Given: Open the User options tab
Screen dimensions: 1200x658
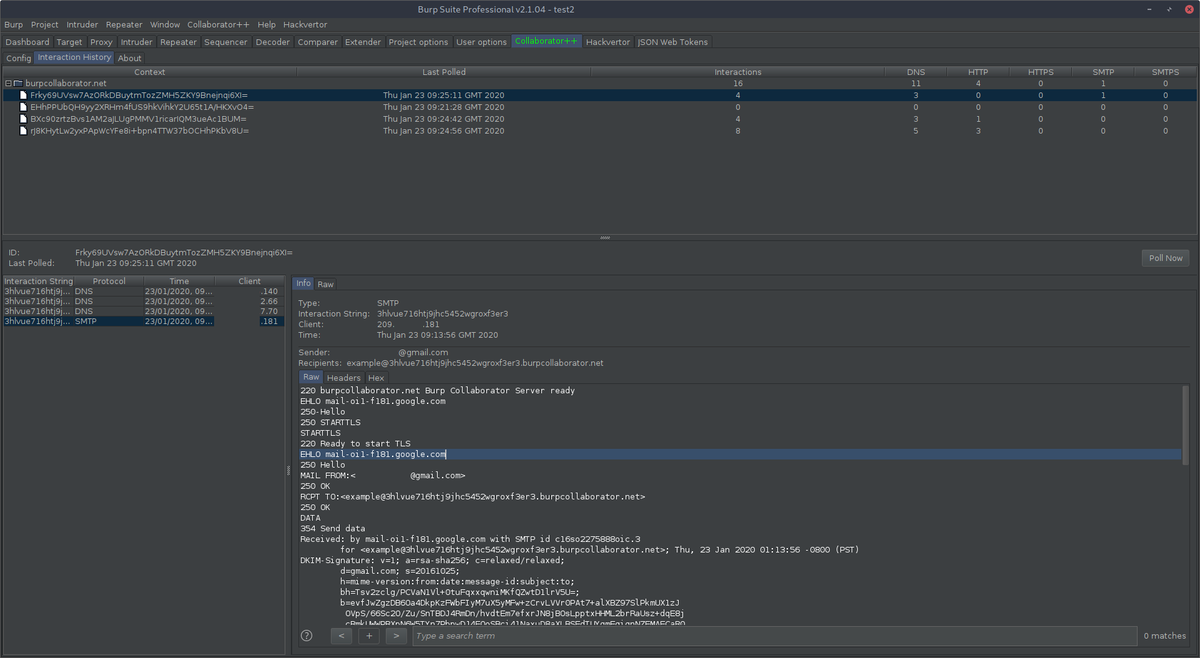Looking at the screenshot, I should 482,42.
